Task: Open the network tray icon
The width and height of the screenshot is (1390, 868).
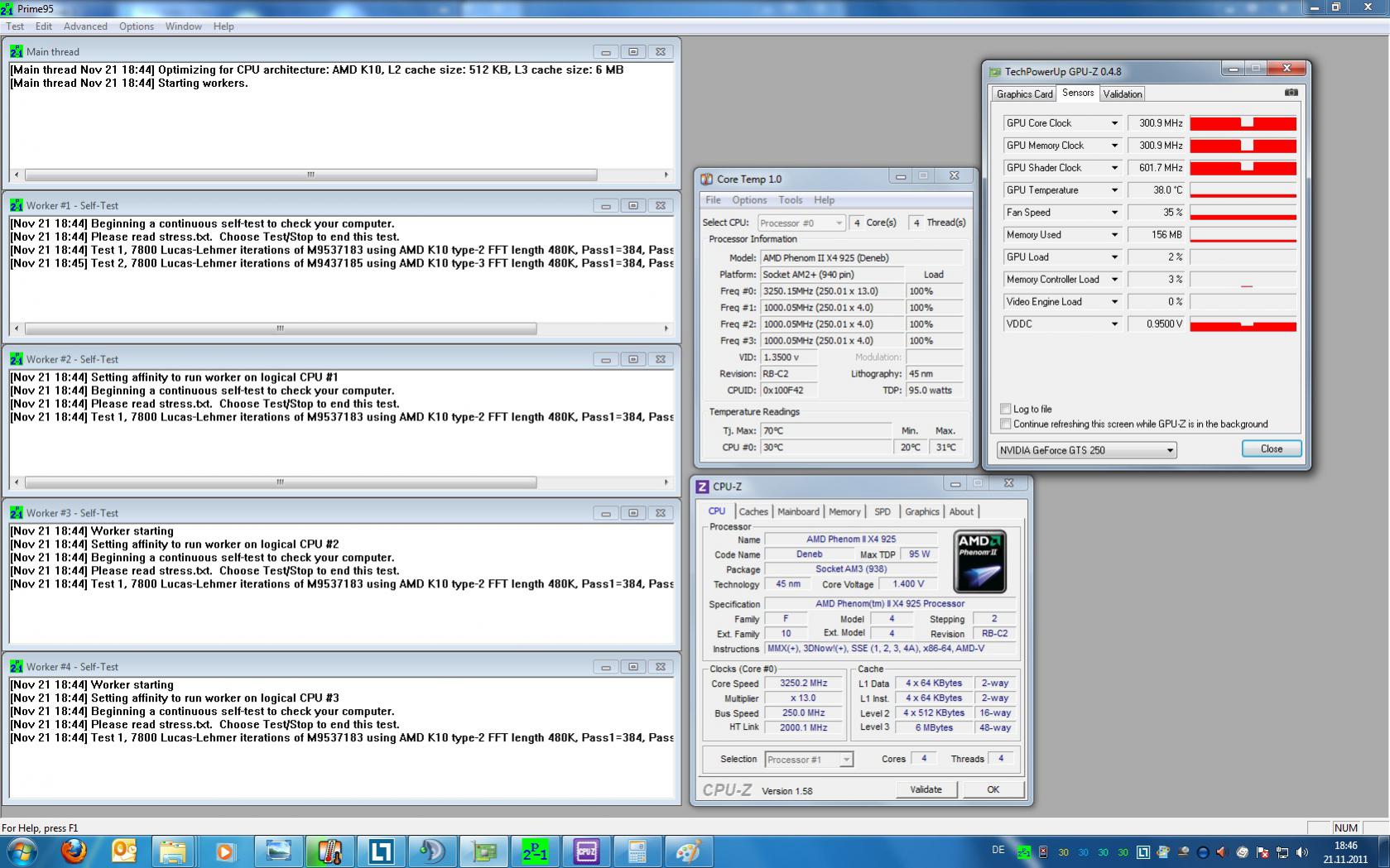Action: tap(1282, 852)
